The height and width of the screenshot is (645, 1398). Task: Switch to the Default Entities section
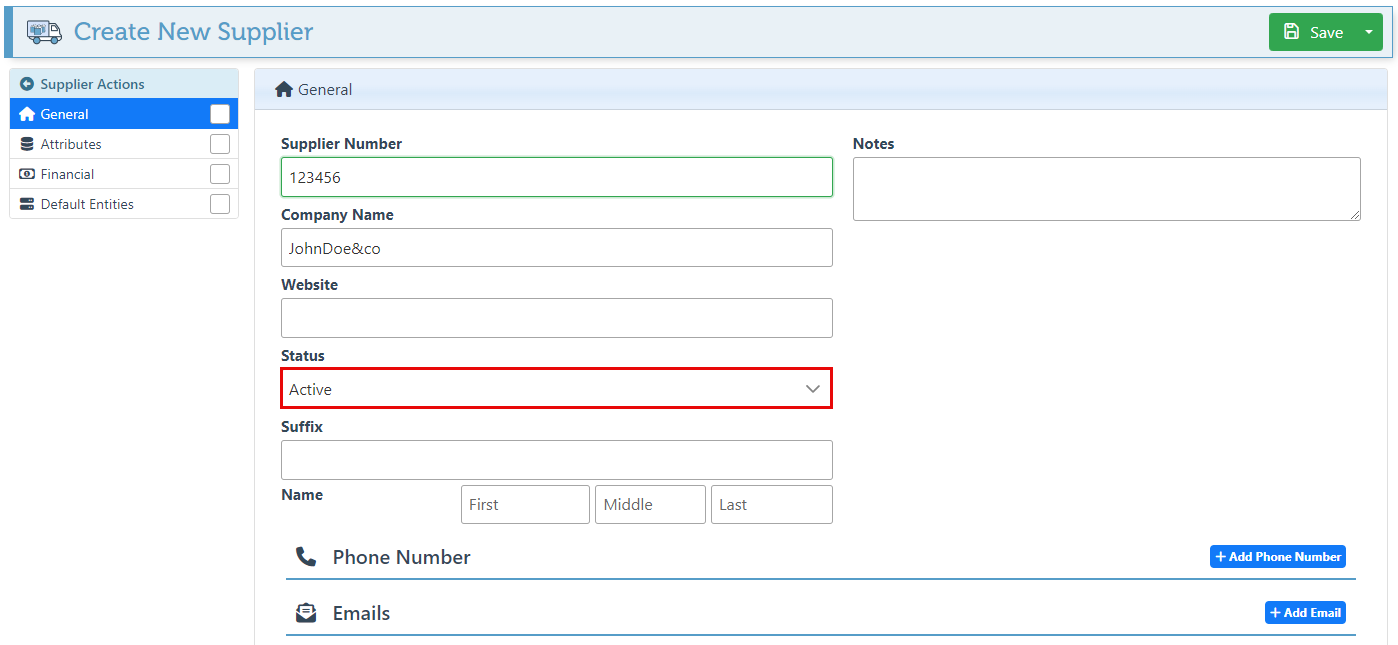click(x=87, y=204)
